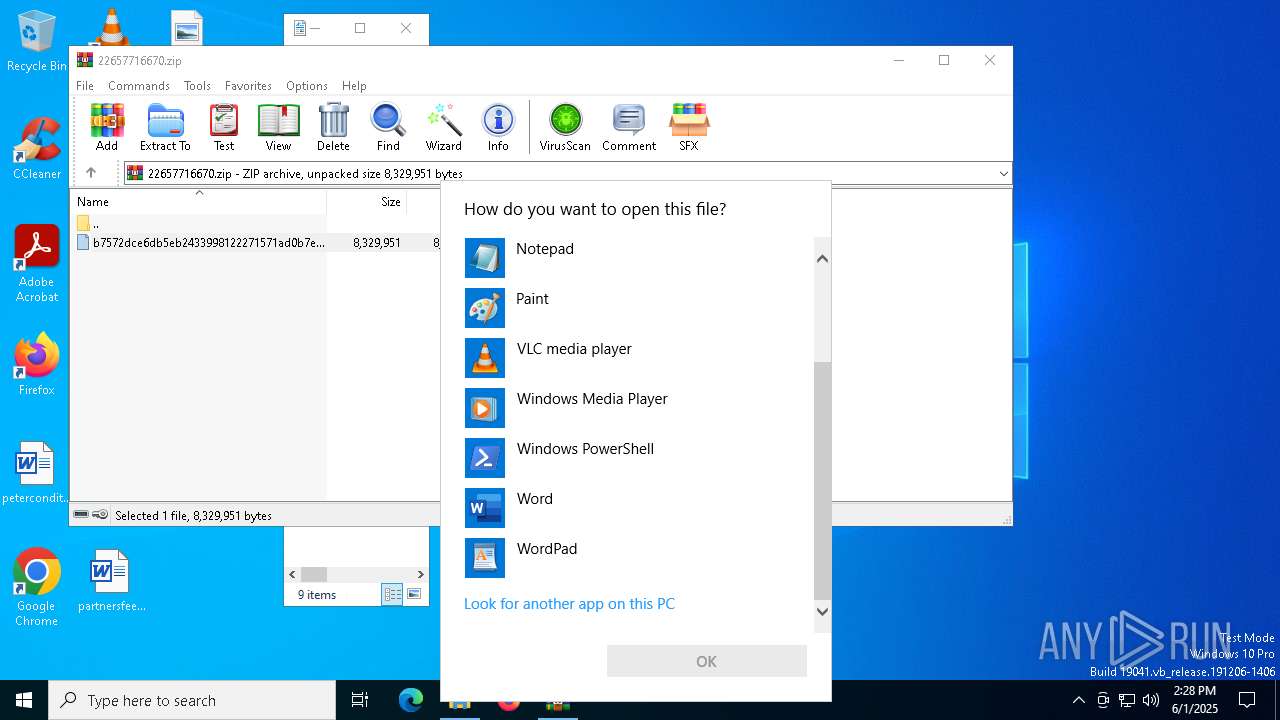Click the OK button in dialog
Viewport: 1280px width, 720px height.
pyautogui.click(x=706, y=661)
